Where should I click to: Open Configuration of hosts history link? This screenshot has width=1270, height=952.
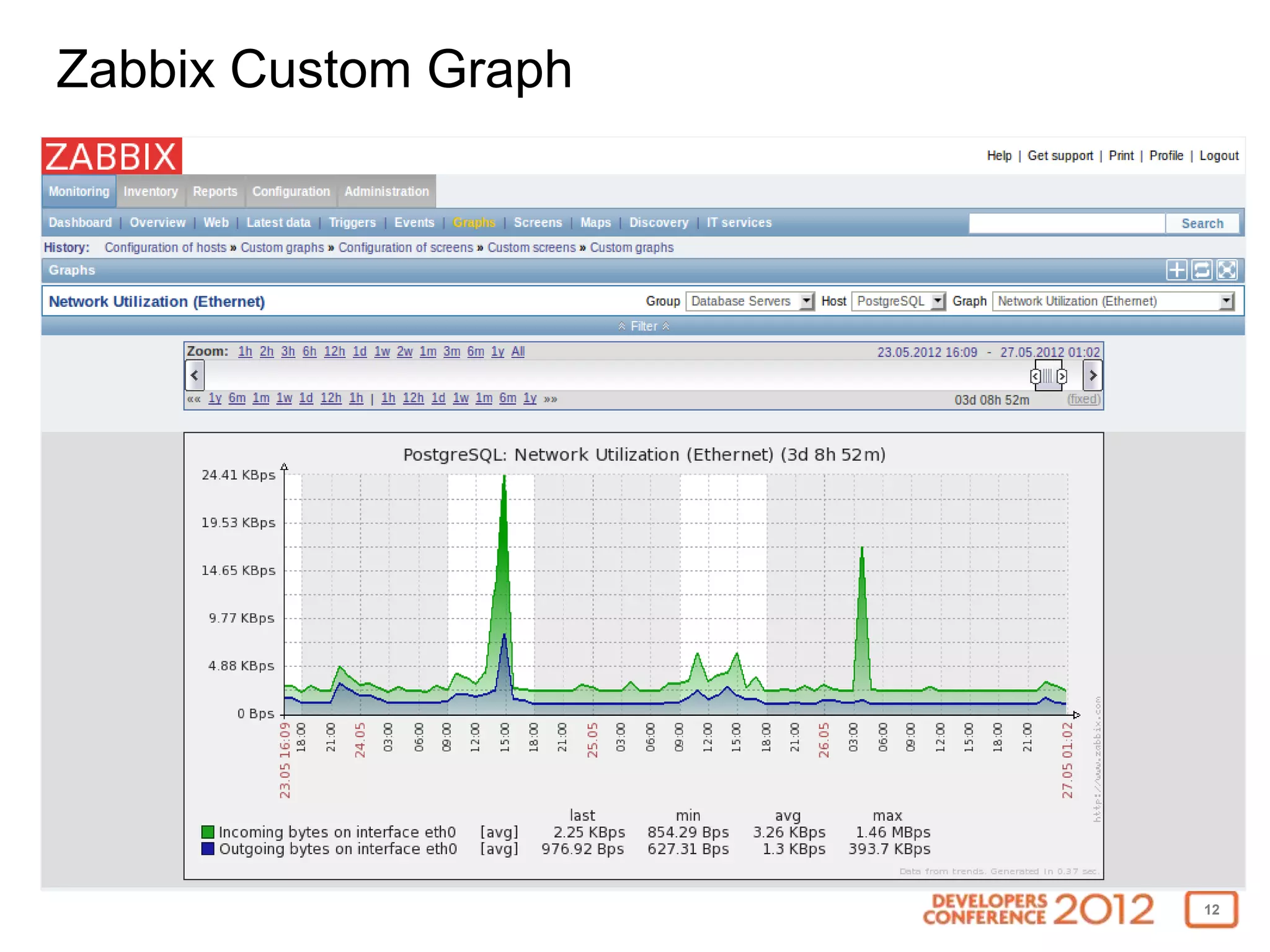tap(166, 247)
